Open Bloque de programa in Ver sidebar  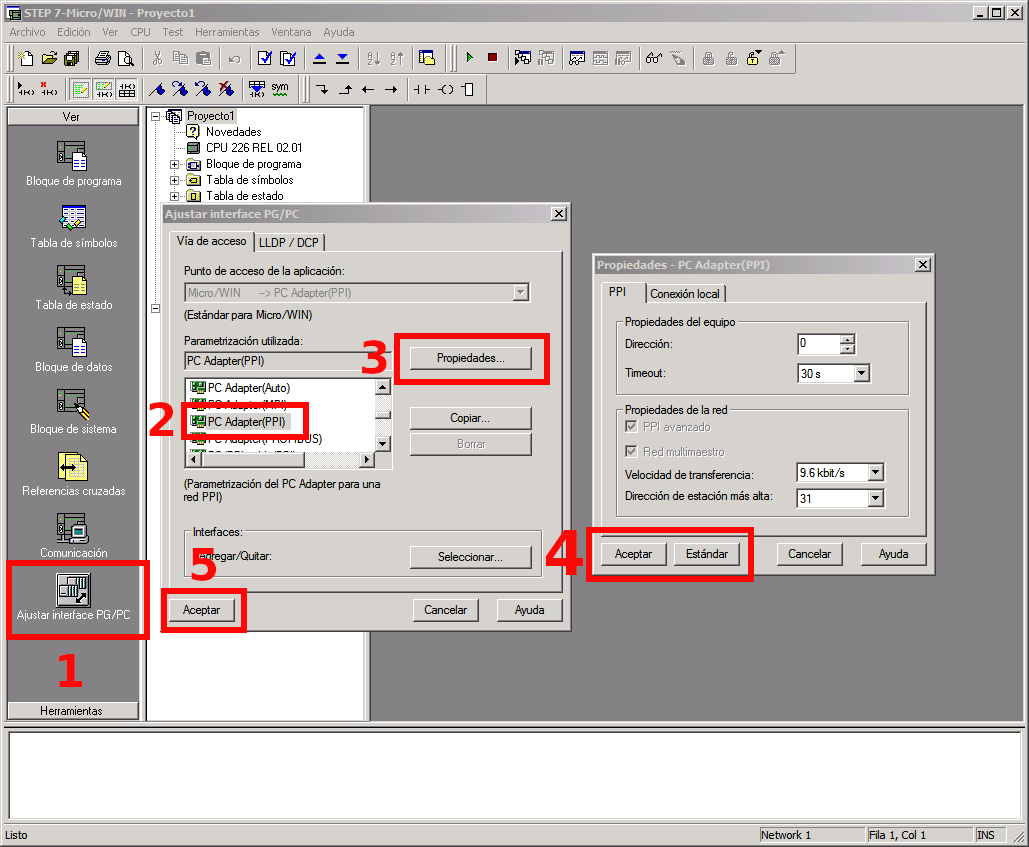(x=73, y=164)
